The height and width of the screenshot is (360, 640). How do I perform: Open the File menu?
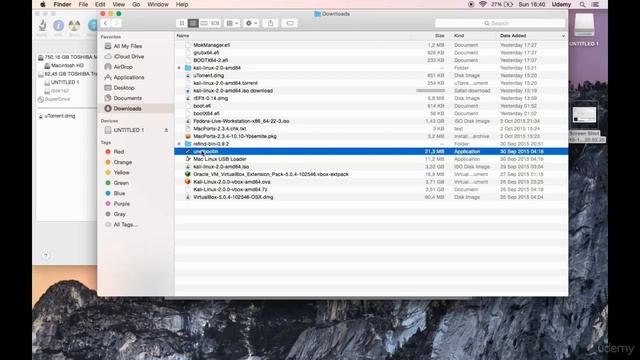click(x=83, y=4)
